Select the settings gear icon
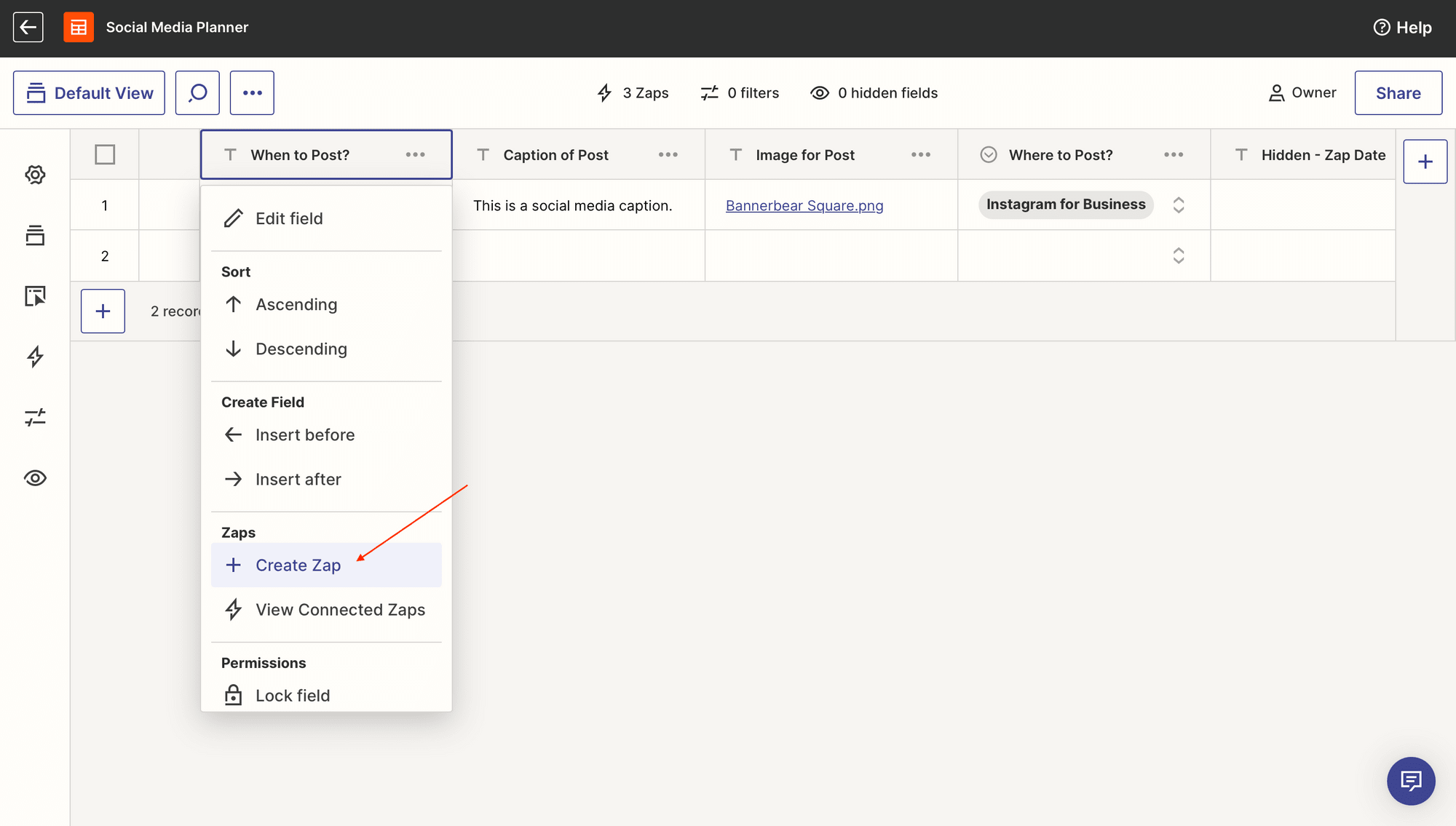Viewport: 1456px width, 826px height. click(35, 175)
